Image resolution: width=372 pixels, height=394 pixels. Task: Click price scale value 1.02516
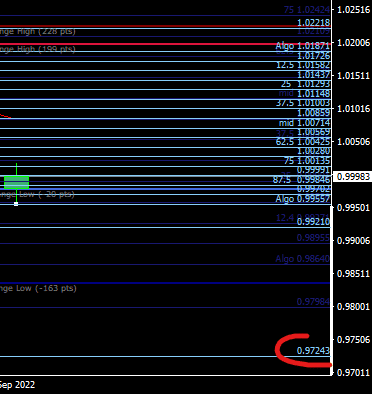coord(354,10)
